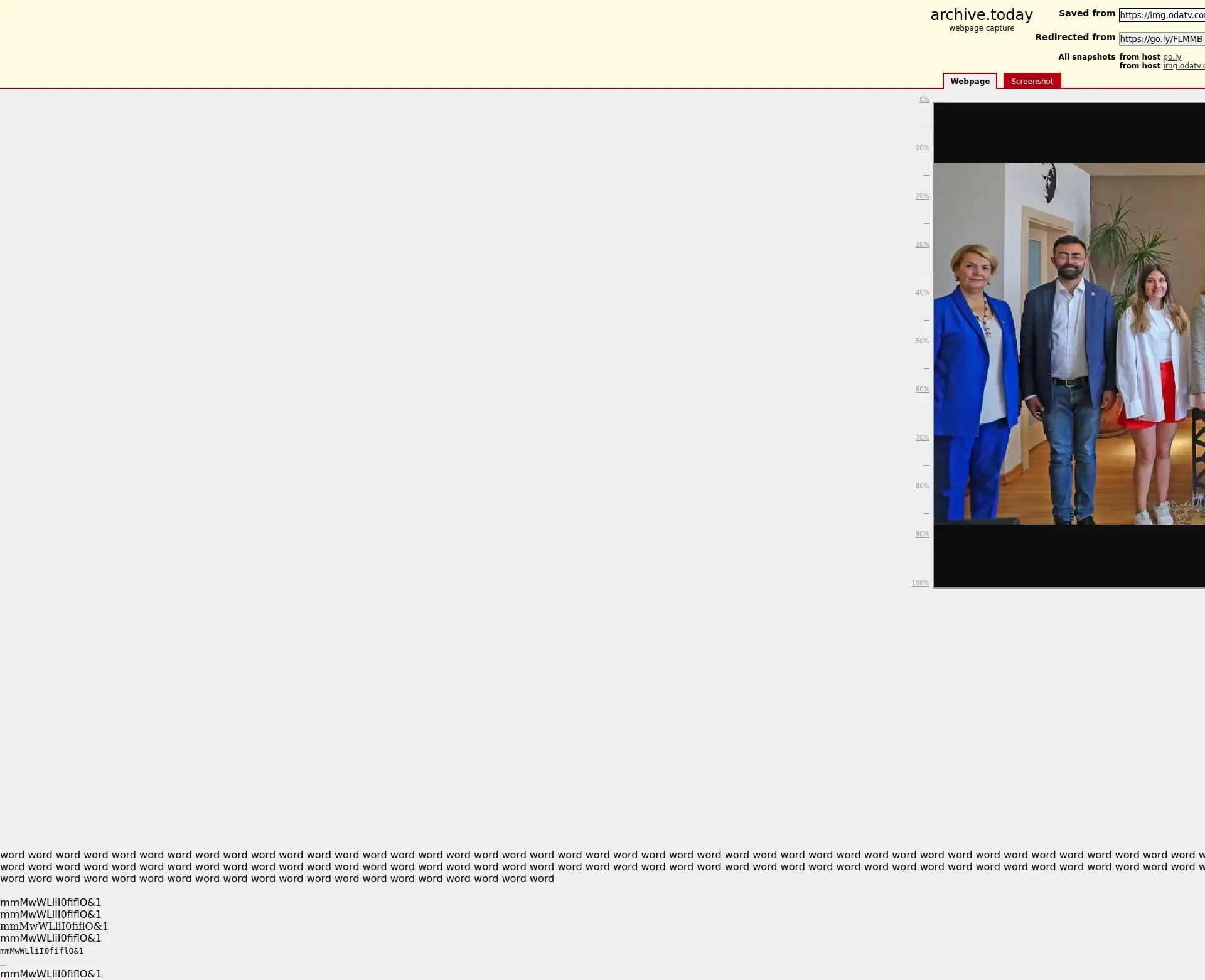Jump to the 10% page marker
This screenshot has width=1205, height=980.
(922, 148)
